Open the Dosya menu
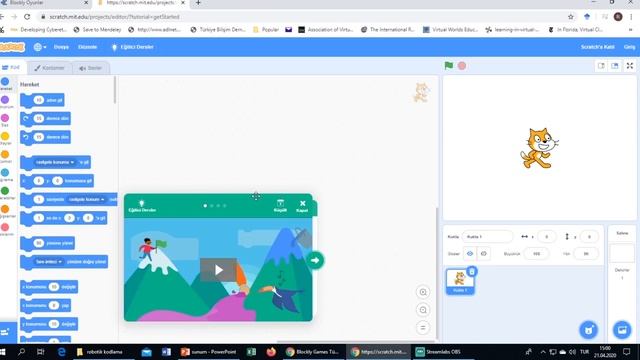640x360 pixels. click(x=61, y=47)
